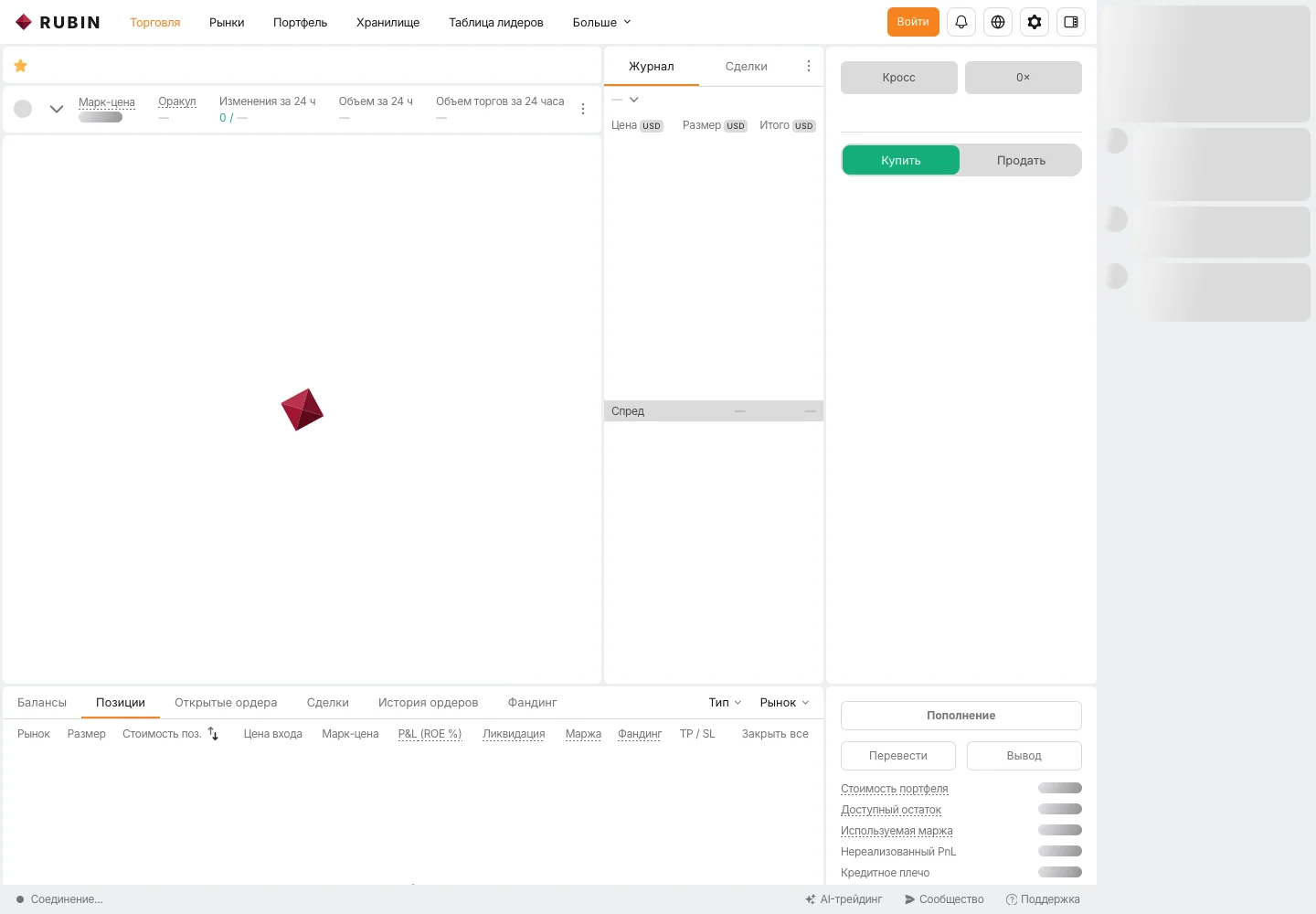Click the Стоимость портфеля label
Image resolution: width=1316 pixels, height=914 pixels.
pyautogui.click(x=895, y=789)
